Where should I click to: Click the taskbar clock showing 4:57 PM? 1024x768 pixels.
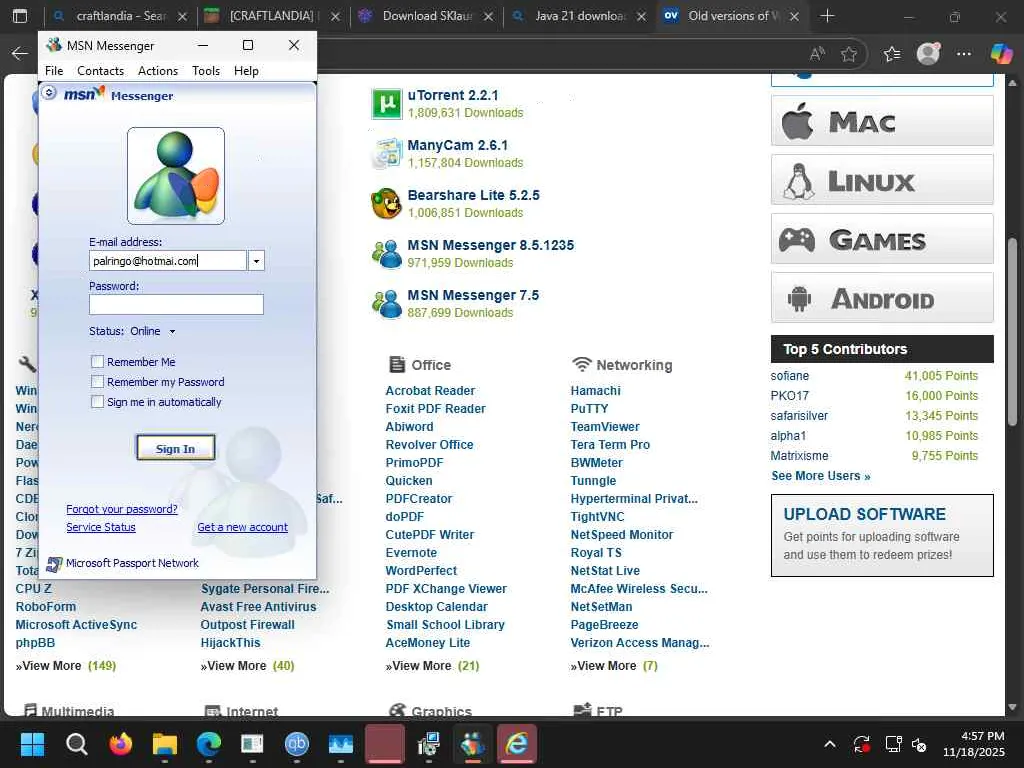pyautogui.click(x=974, y=744)
